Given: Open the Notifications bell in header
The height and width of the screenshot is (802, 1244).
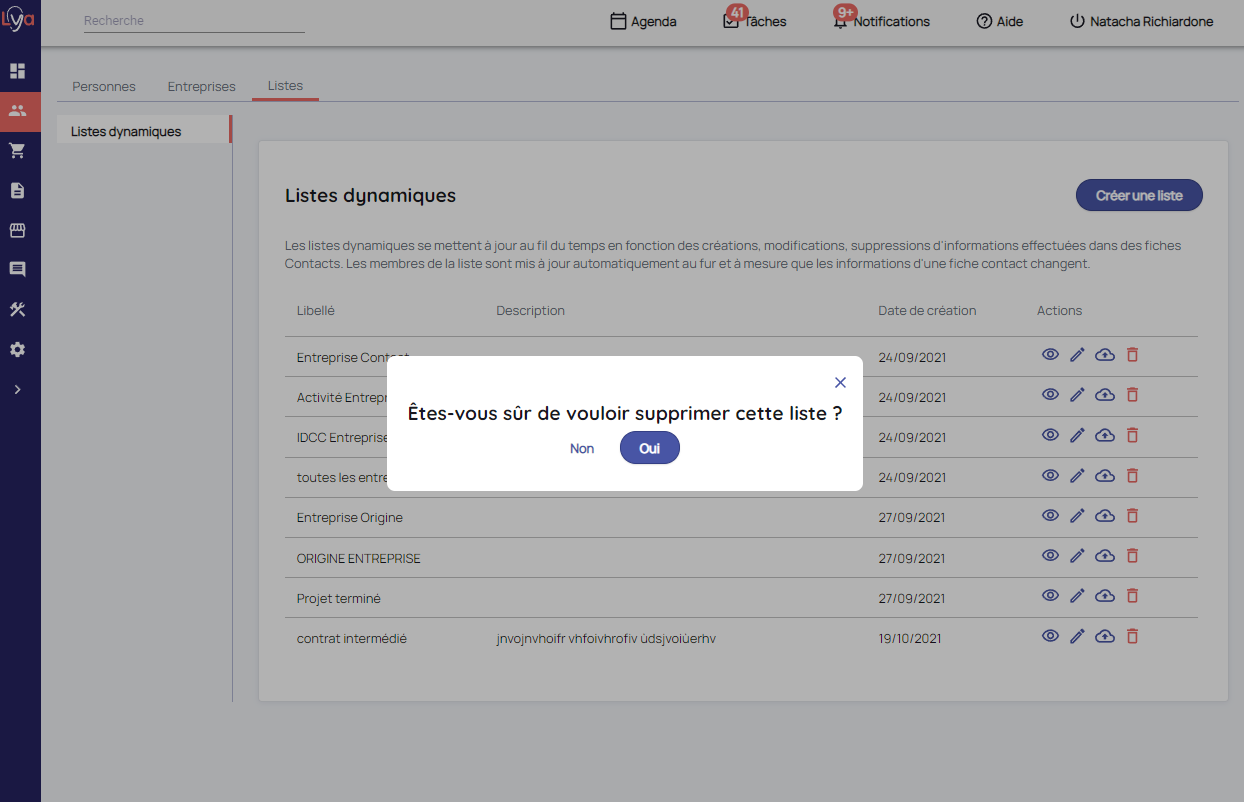Looking at the screenshot, I should [x=881, y=21].
